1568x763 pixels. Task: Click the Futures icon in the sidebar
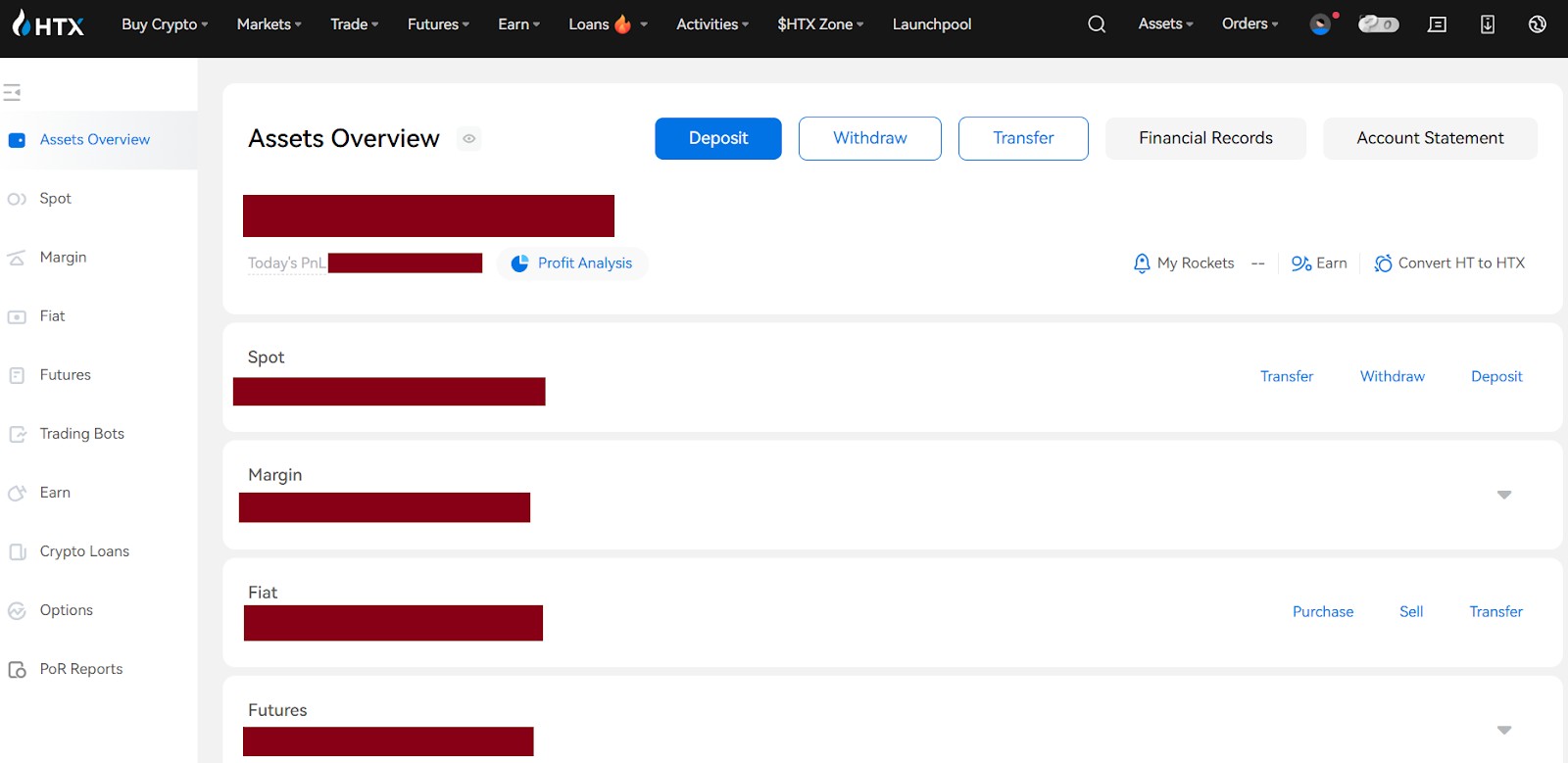pyautogui.click(x=17, y=375)
